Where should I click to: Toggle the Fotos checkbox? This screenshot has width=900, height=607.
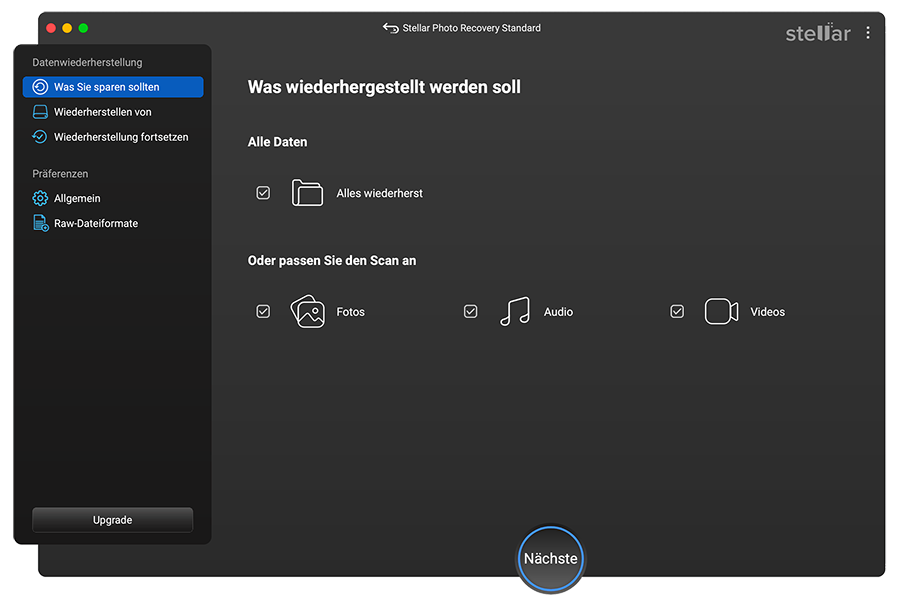point(263,311)
